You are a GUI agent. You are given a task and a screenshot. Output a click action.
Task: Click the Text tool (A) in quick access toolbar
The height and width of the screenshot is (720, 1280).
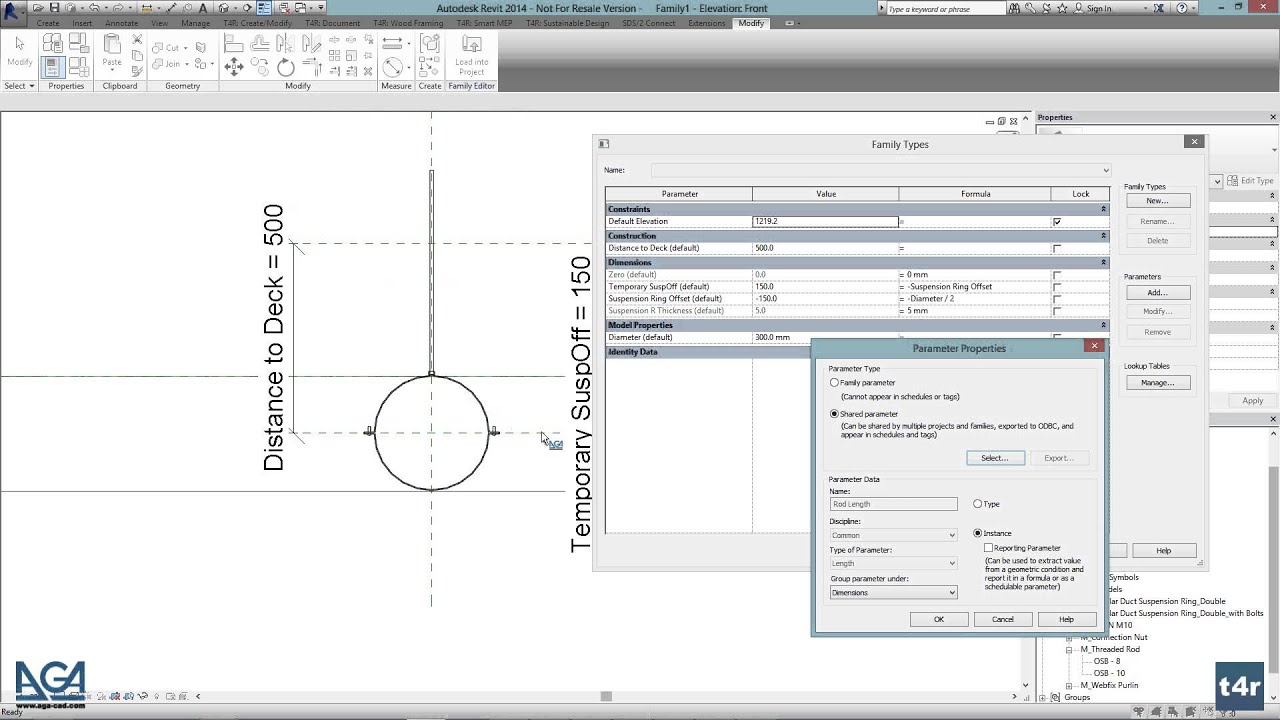pos(203,8)
